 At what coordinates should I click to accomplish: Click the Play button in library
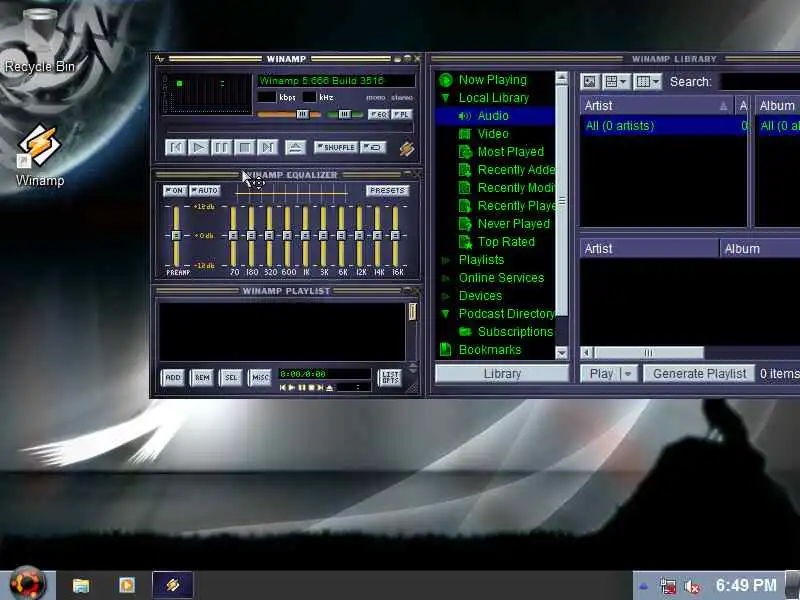tap(601, 374)
